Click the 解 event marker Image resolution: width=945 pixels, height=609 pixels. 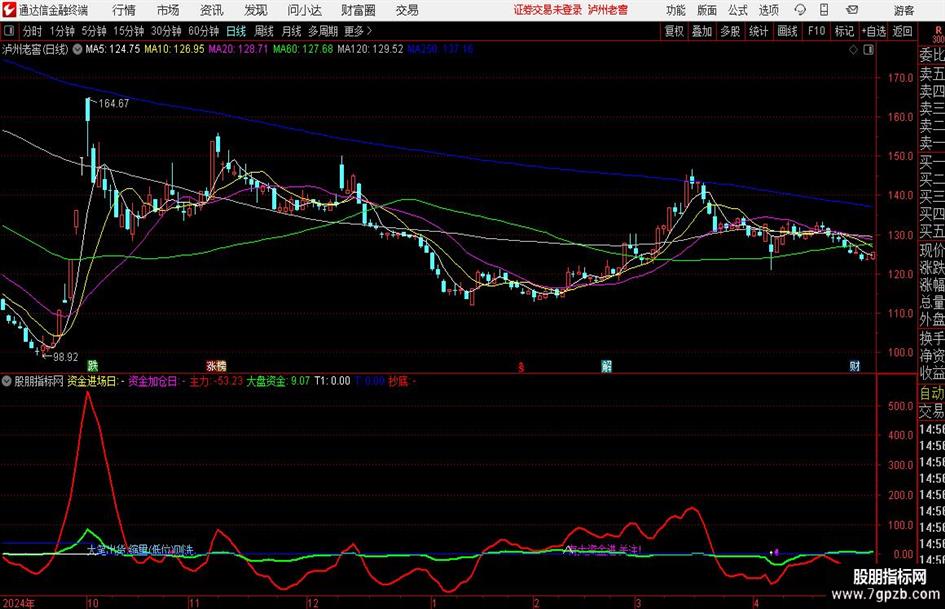pyautogui.click(x=606, y=366)
